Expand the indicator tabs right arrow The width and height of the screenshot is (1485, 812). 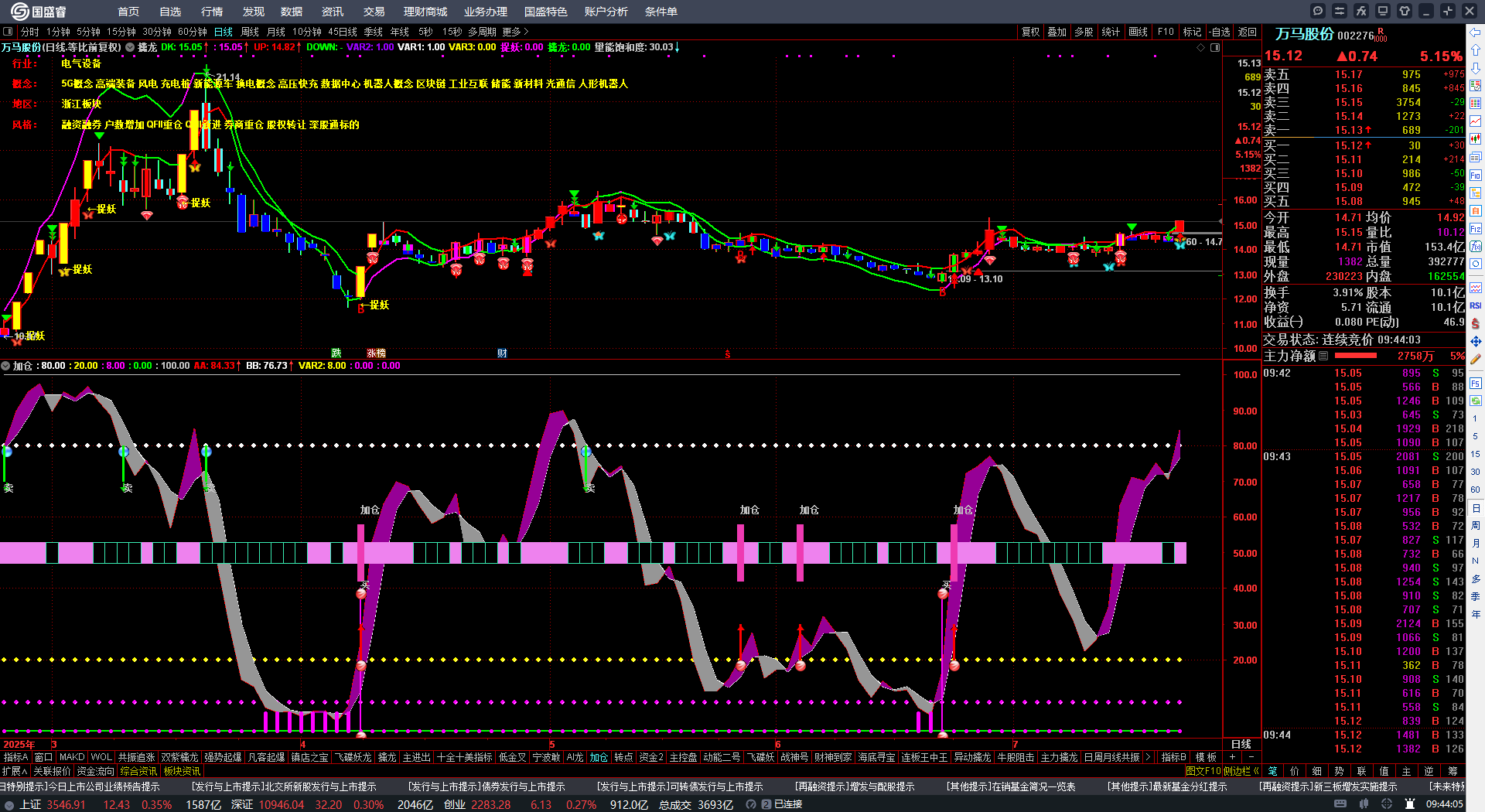tap(1148, 757)
